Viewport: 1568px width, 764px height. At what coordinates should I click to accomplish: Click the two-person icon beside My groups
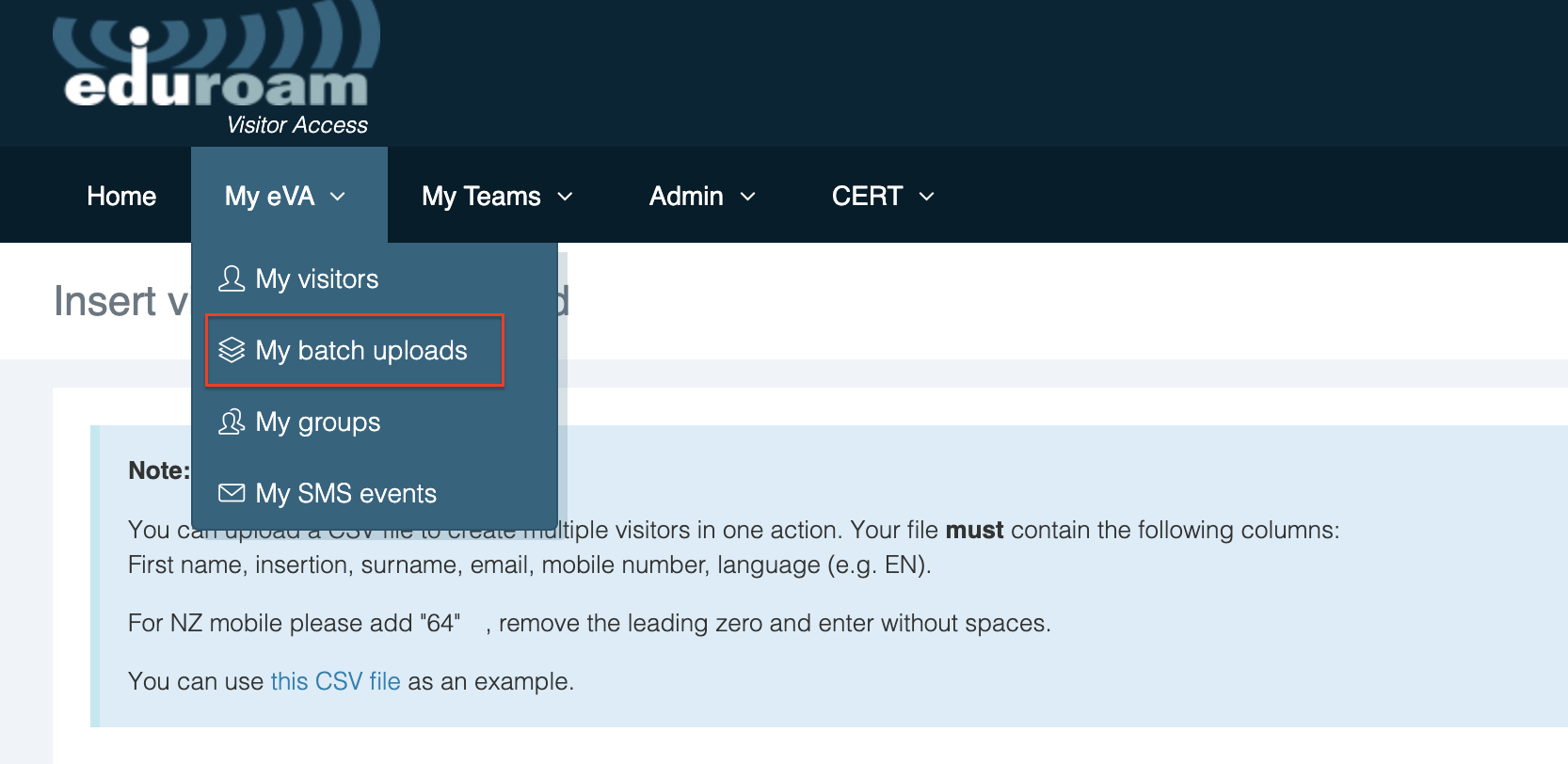(x=232, y=422)
